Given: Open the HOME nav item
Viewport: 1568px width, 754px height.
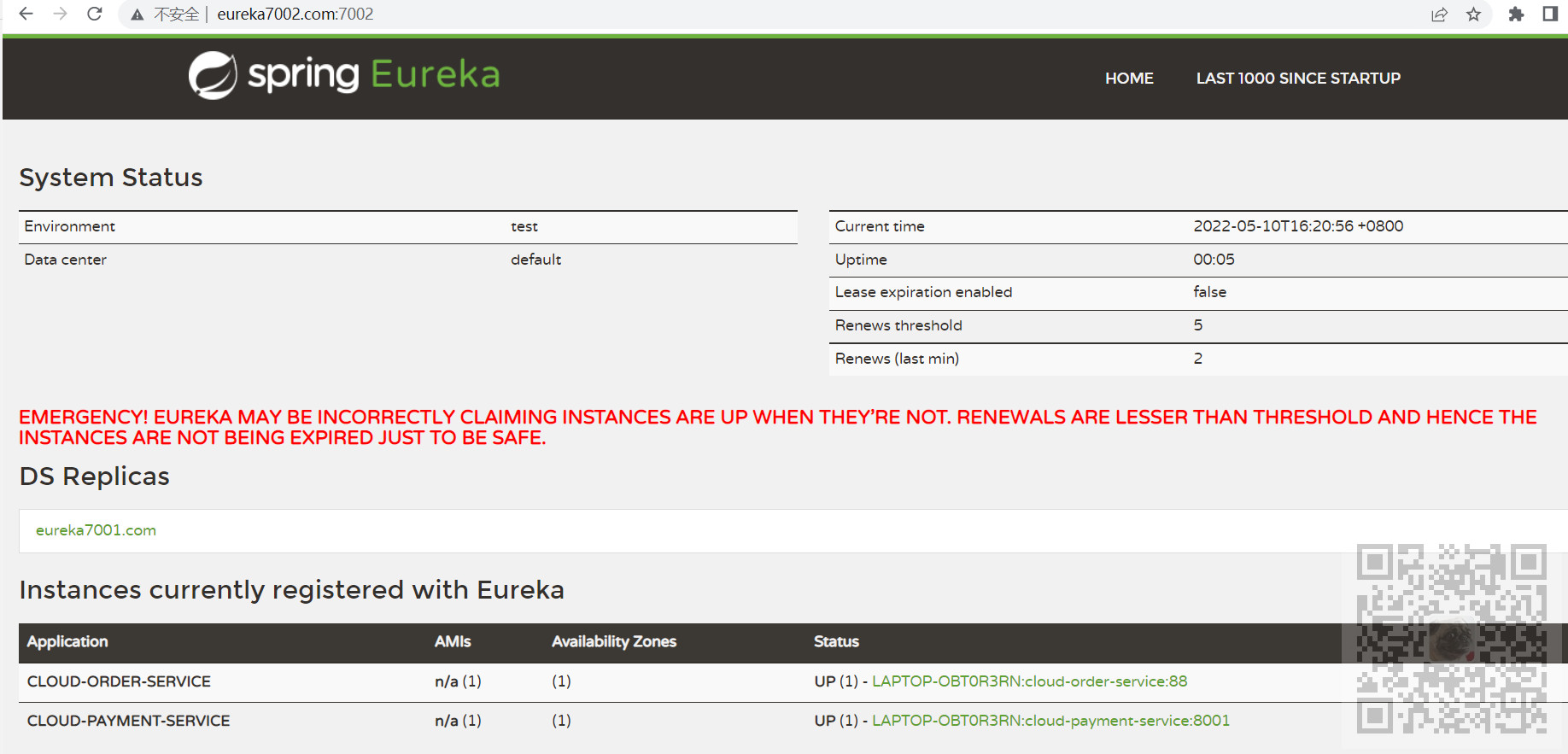Looking at the screenshot, I should click(x=1129, y=78).
